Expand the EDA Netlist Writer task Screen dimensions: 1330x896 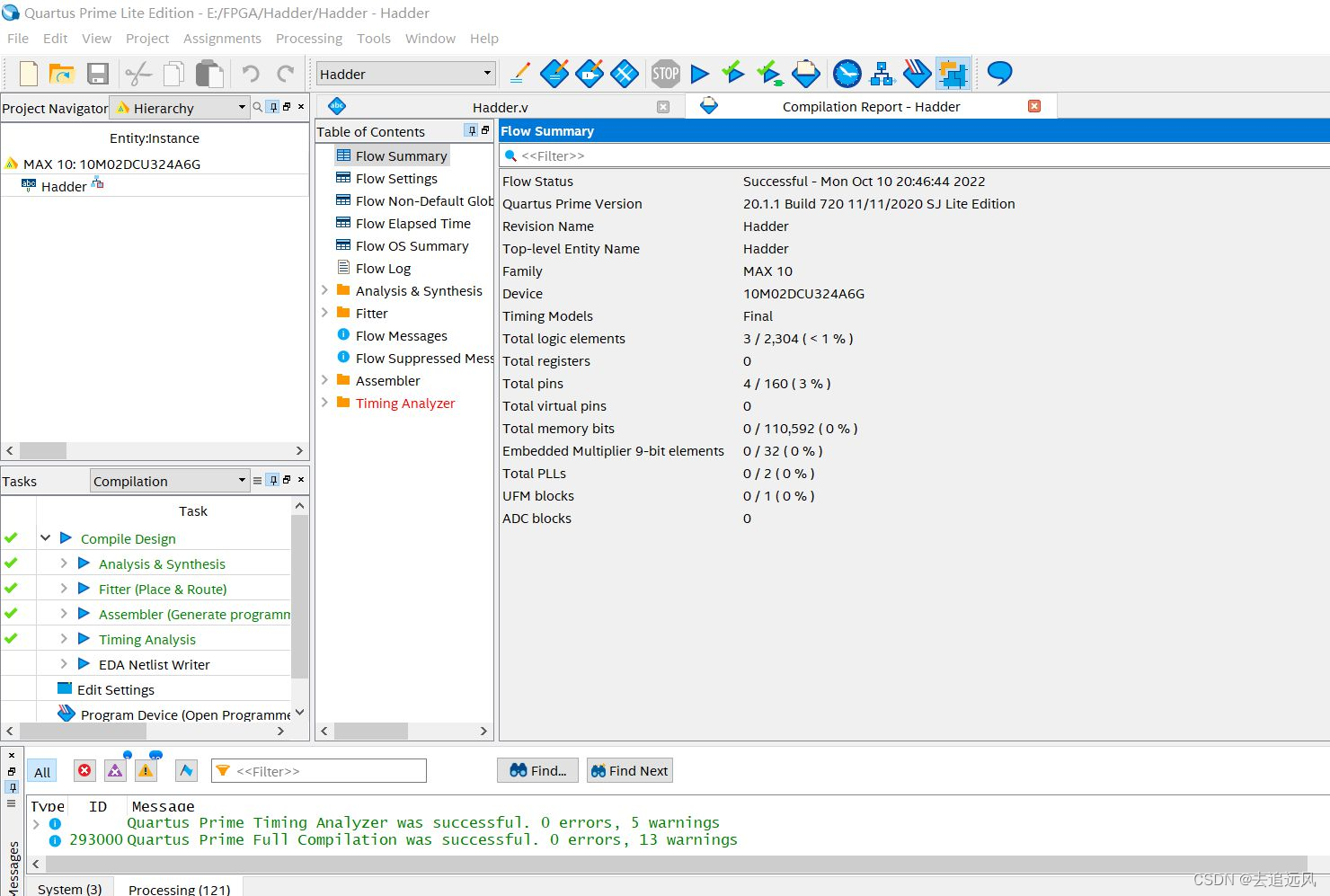pyautogui.click(x=64, y=664)
